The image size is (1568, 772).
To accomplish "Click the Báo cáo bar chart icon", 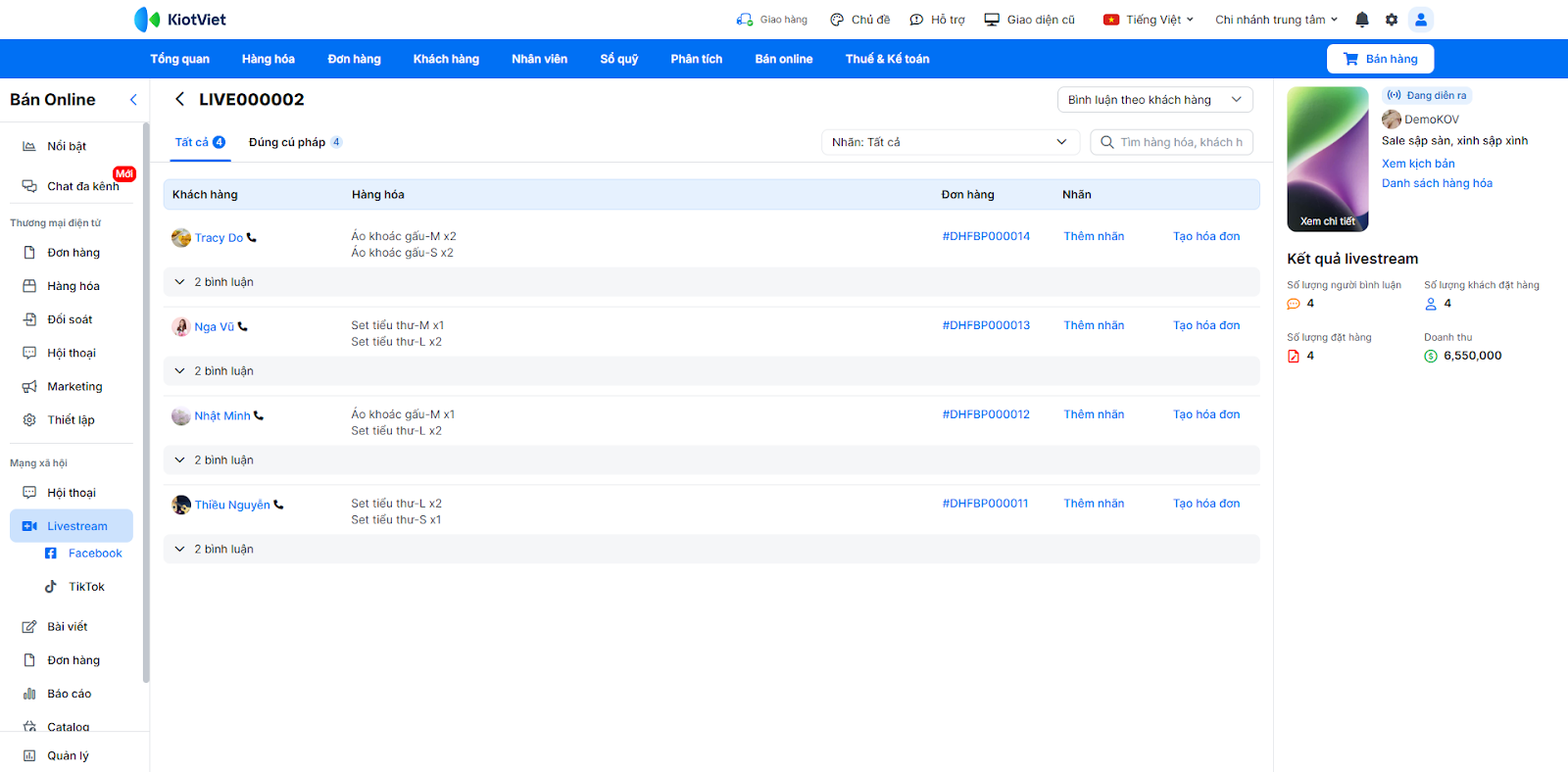I will coord(29,694).
